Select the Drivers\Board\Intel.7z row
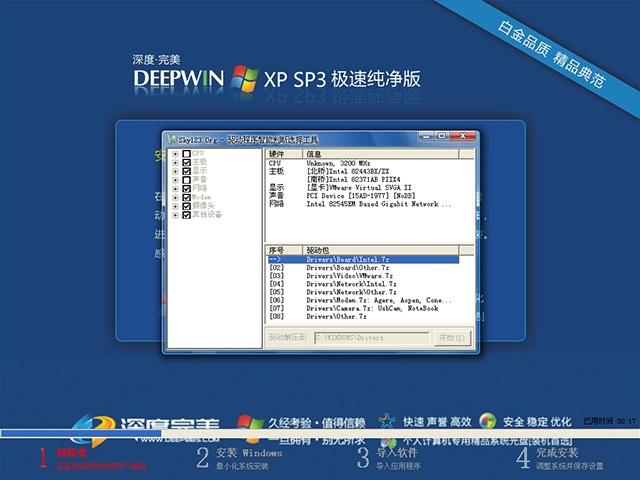This screenshot has height=480, width=640. point(363,260)
